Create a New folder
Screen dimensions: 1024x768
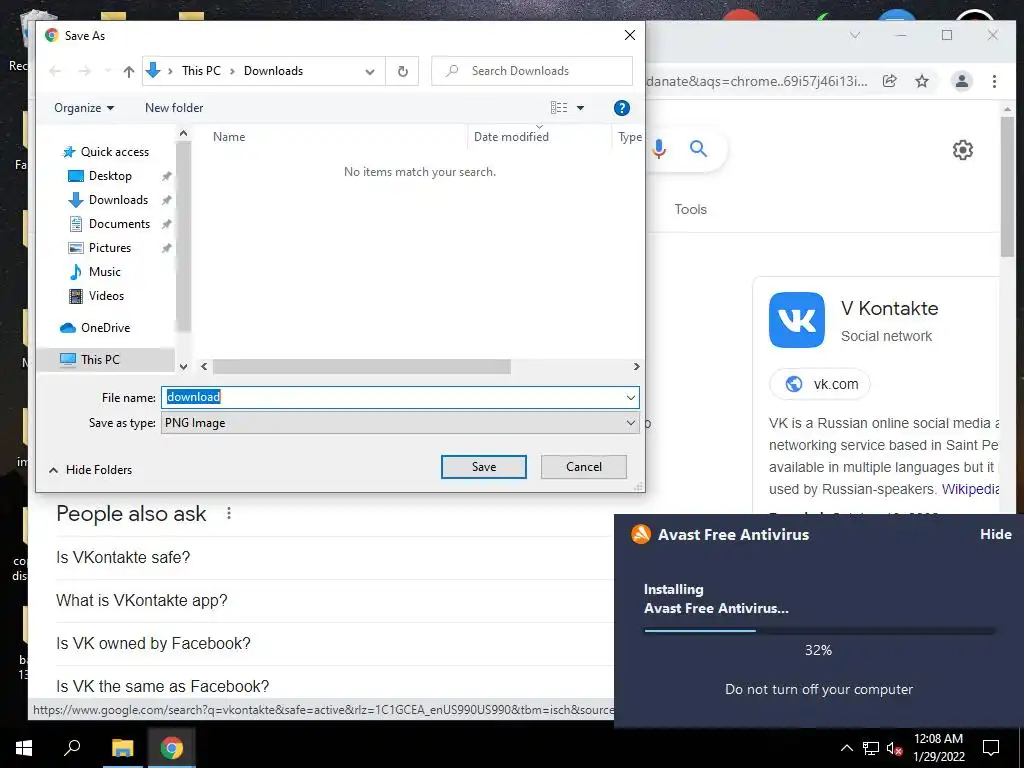(x=174, y=108)
